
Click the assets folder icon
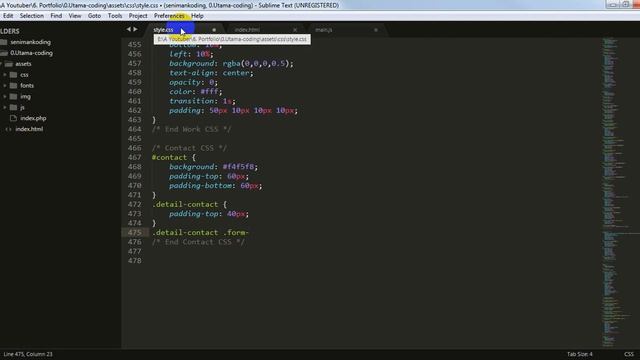click(9, 64)
